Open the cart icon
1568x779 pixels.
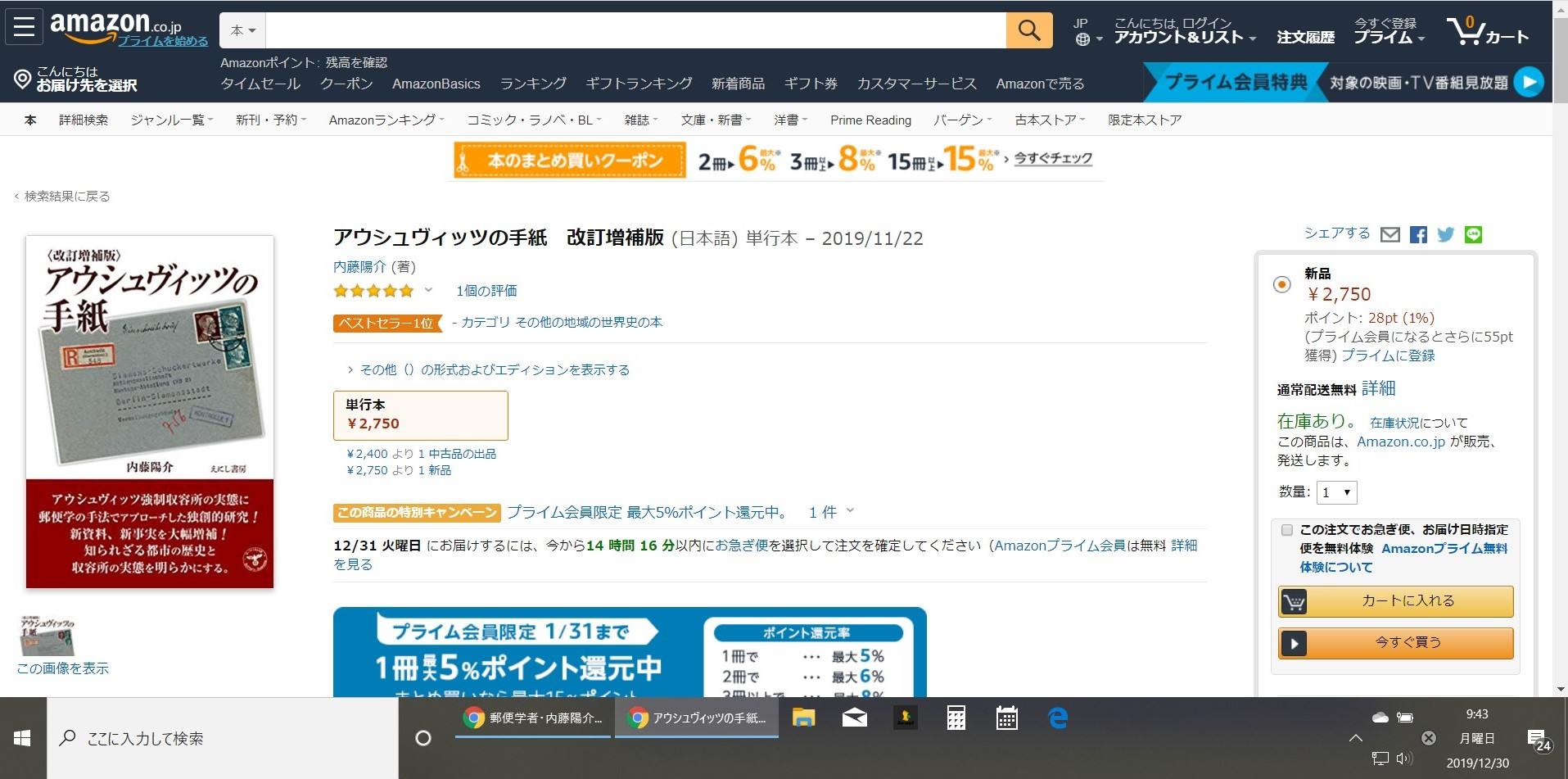pyautogui.click(x=1488, y=31)
